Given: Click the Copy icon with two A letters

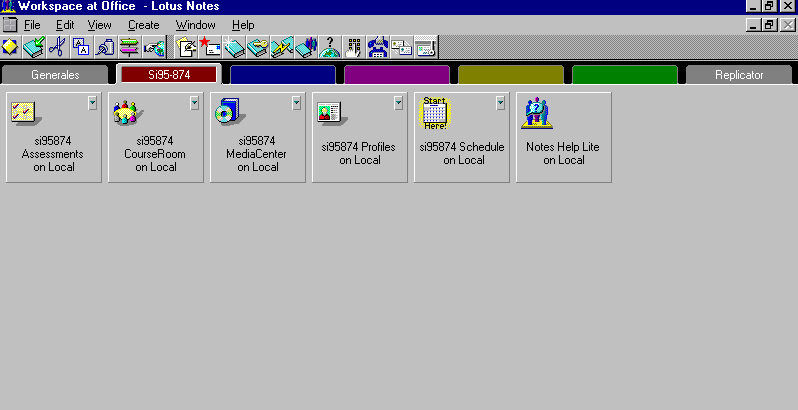Looking at the screenshot, I should click(x=81, y=47).
